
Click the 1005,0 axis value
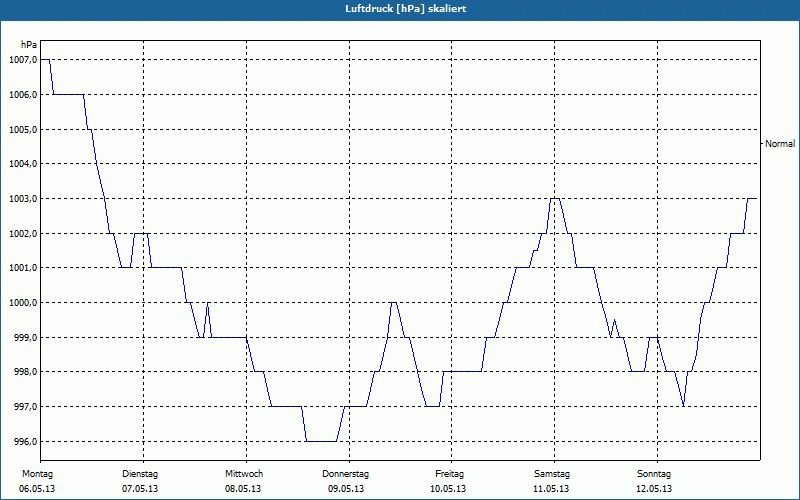click(x=23, y=129)
